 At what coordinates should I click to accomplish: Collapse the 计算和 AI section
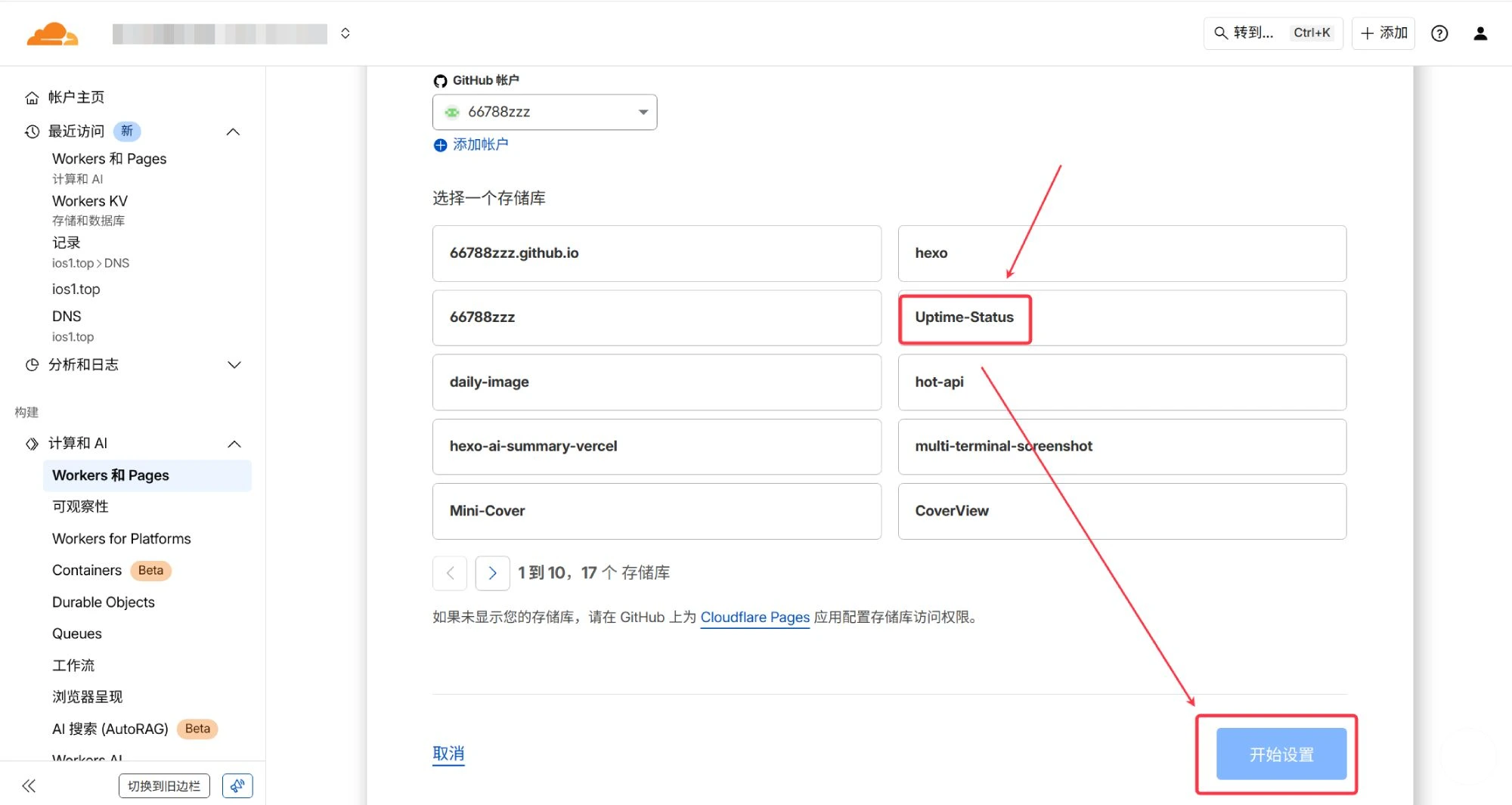(234, 444)
